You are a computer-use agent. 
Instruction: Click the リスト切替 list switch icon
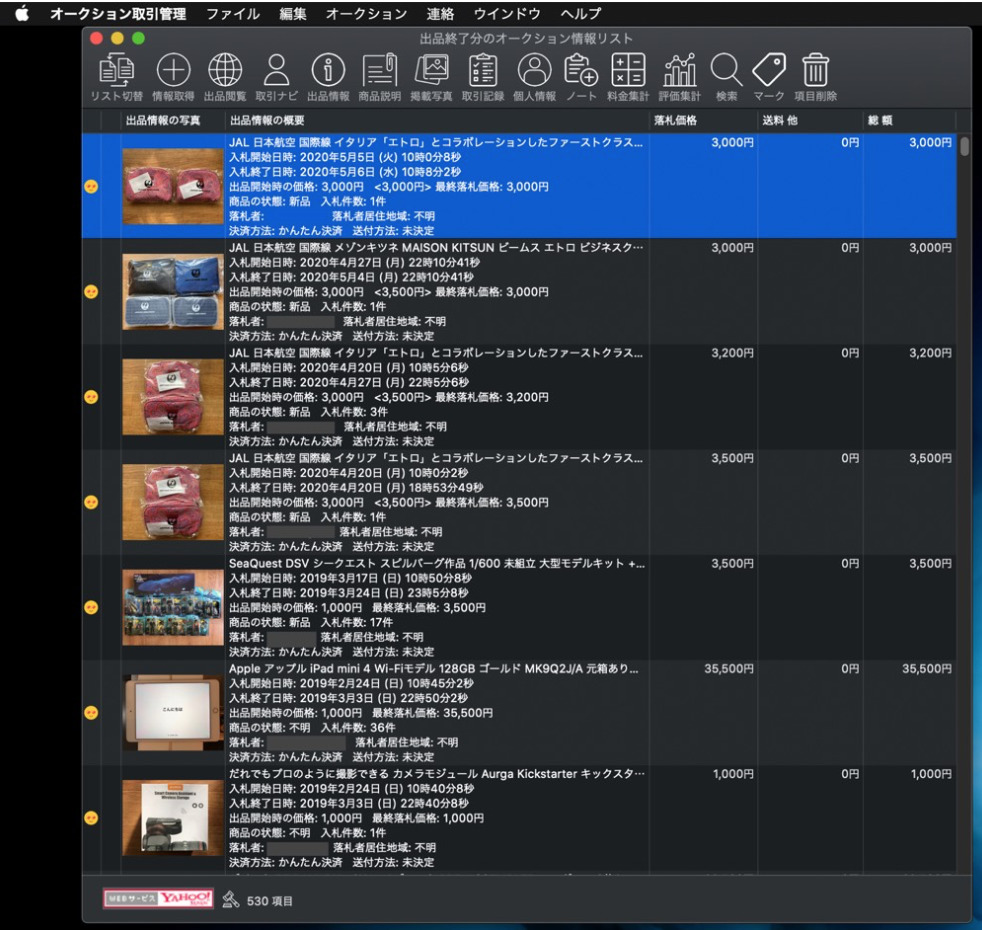tap(116, 70)
